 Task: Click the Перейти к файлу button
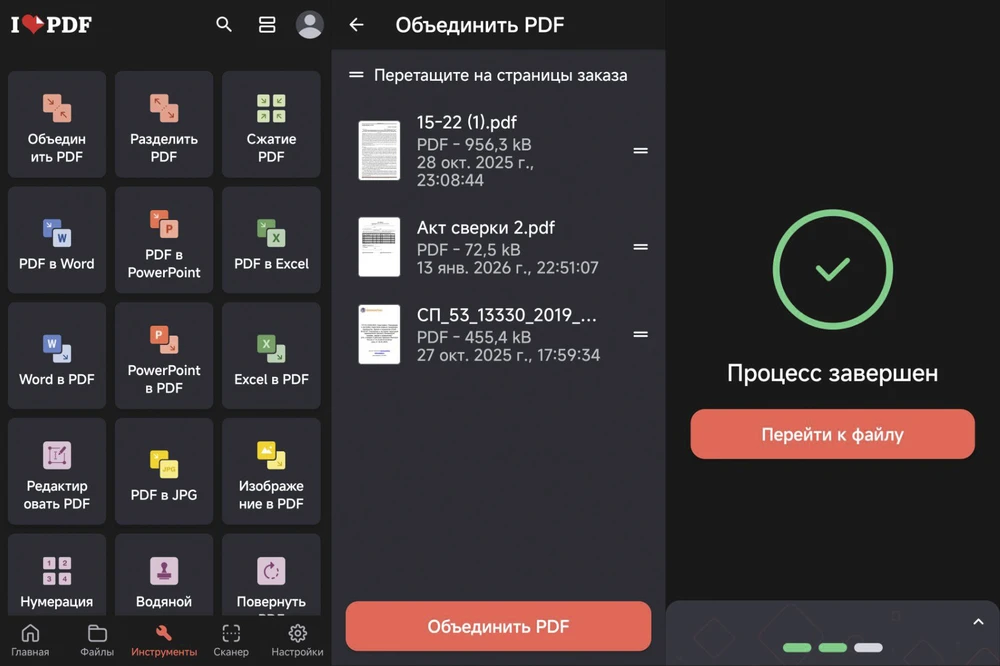(832, 435)
